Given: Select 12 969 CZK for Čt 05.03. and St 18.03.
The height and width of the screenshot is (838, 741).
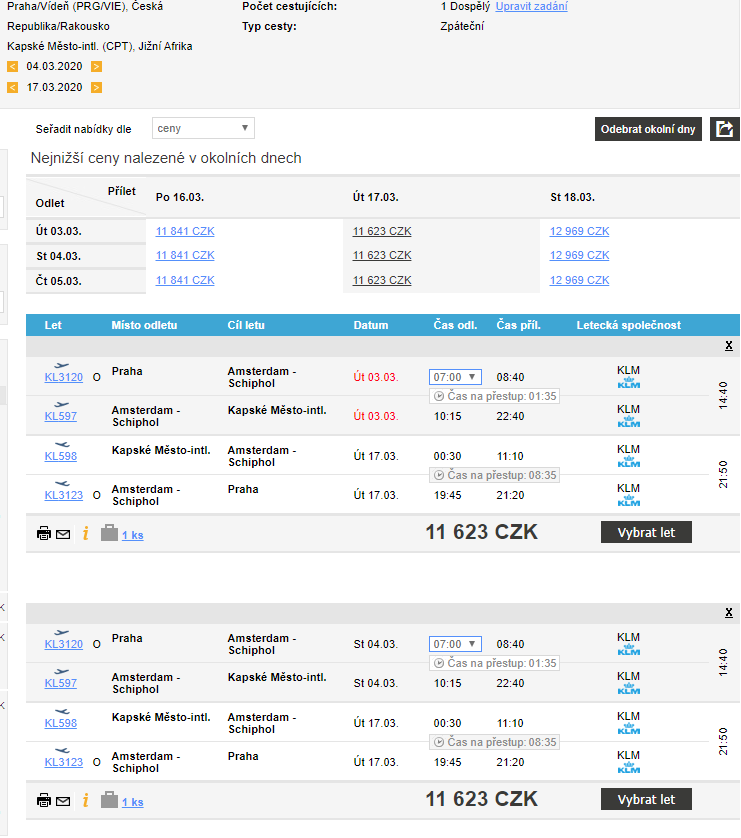Looking at the screenshot, I should click(x=580, y=281).
